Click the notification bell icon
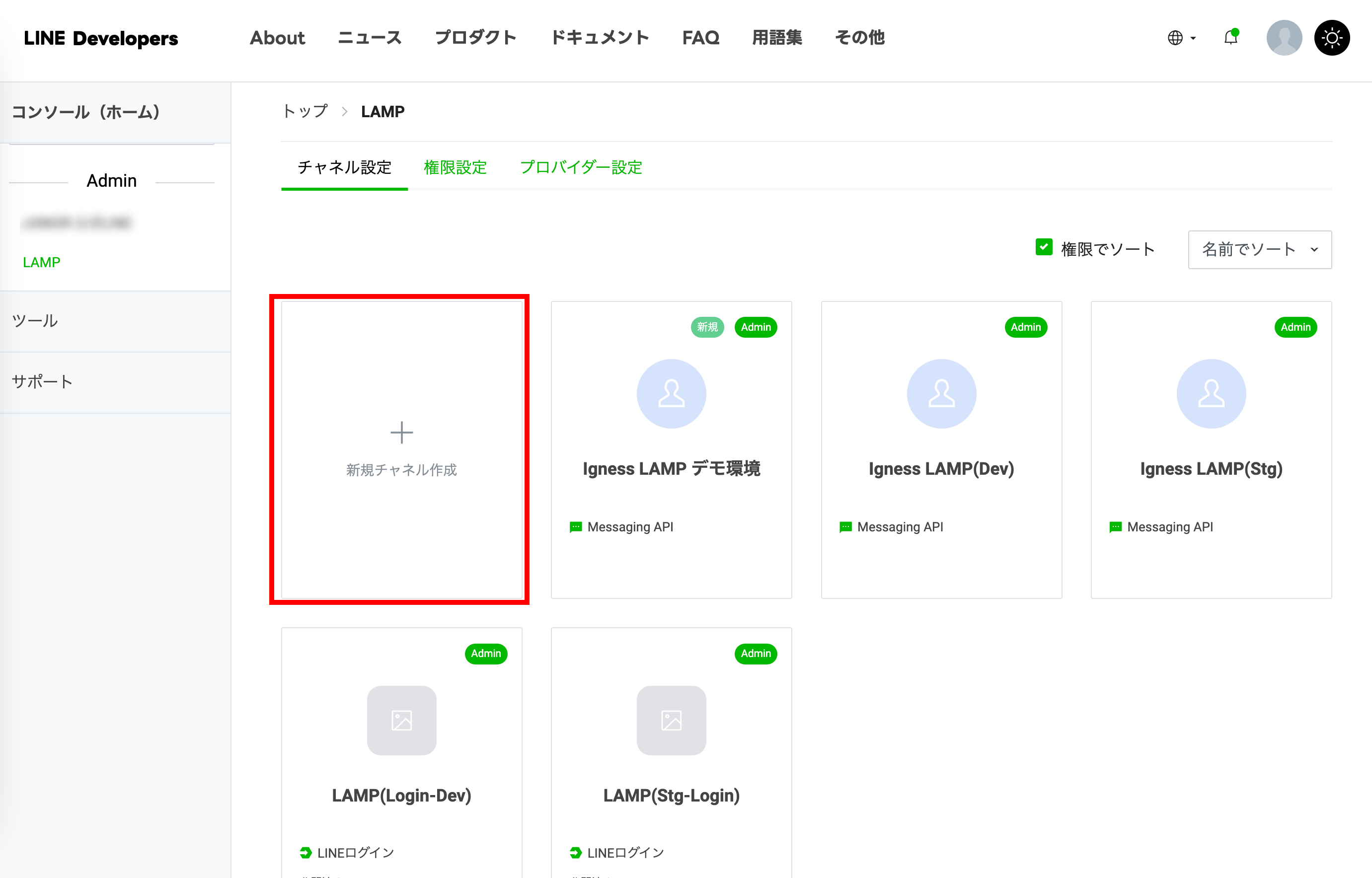The width and height of the screenshot is (1372, 878). click(x=1230, y=38)
